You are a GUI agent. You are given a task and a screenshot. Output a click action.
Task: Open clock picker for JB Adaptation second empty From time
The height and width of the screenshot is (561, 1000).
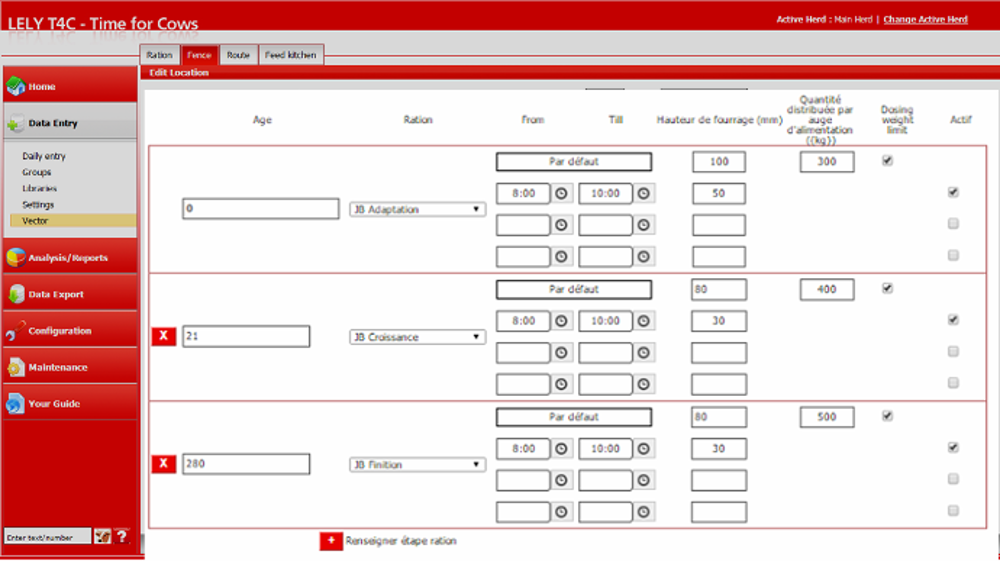561,224
